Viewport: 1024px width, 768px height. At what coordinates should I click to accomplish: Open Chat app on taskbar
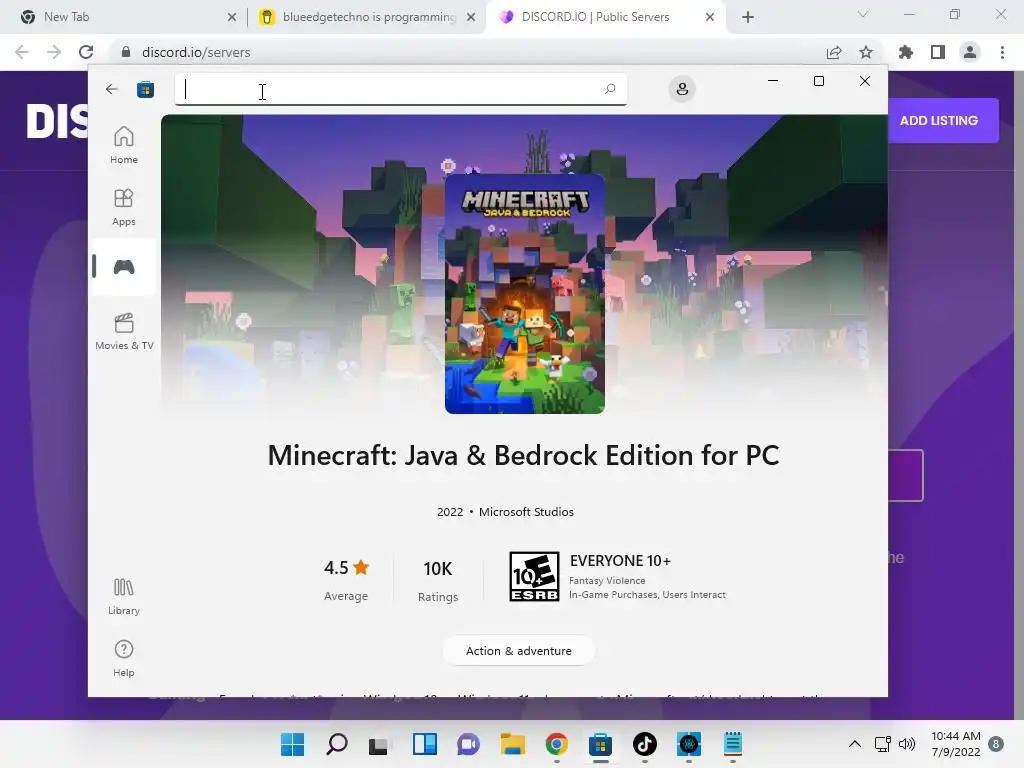(x=468, y=744)
